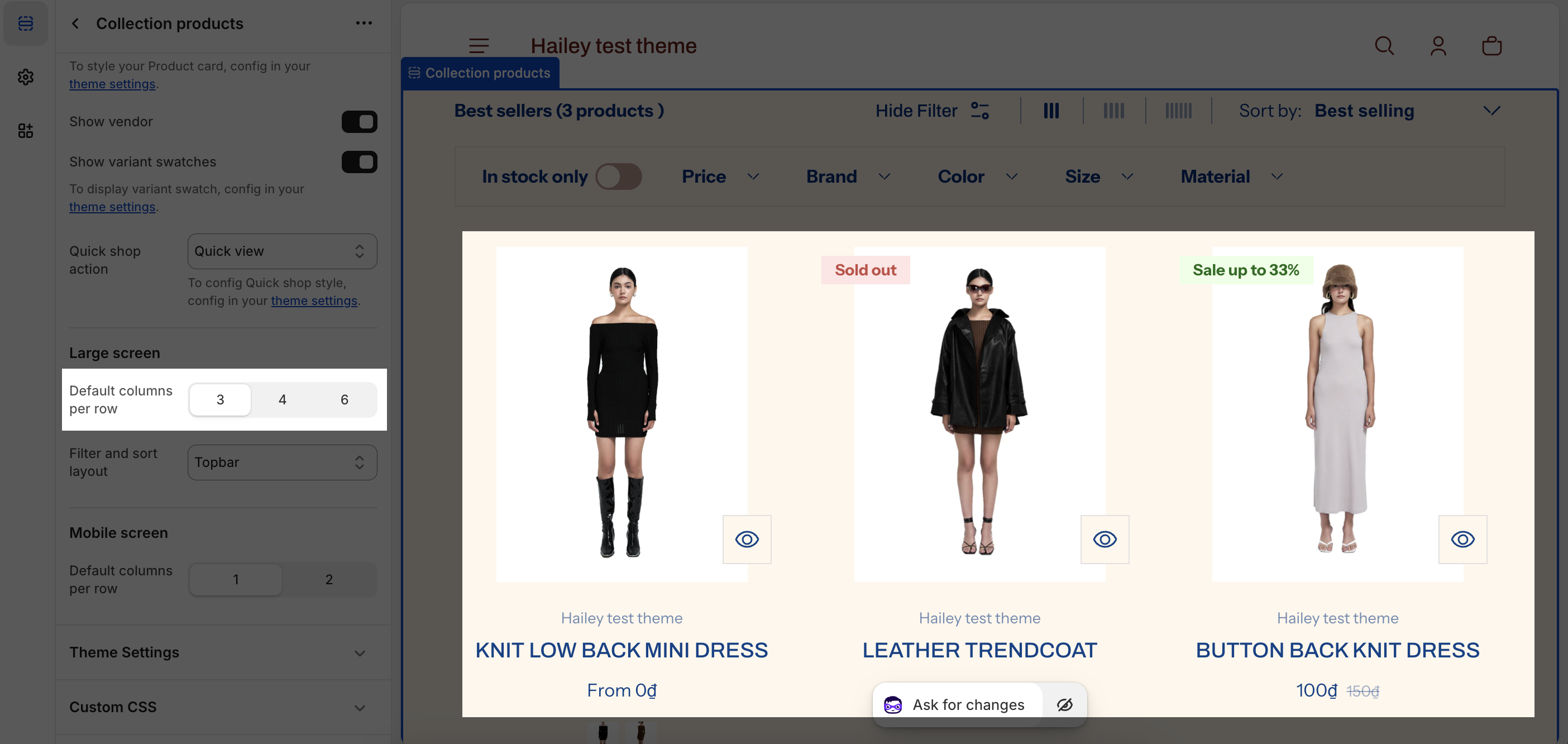Screen dimensions: 1568x744
Task: Click the search magnifier in store header
Action: click(1384, 46)
